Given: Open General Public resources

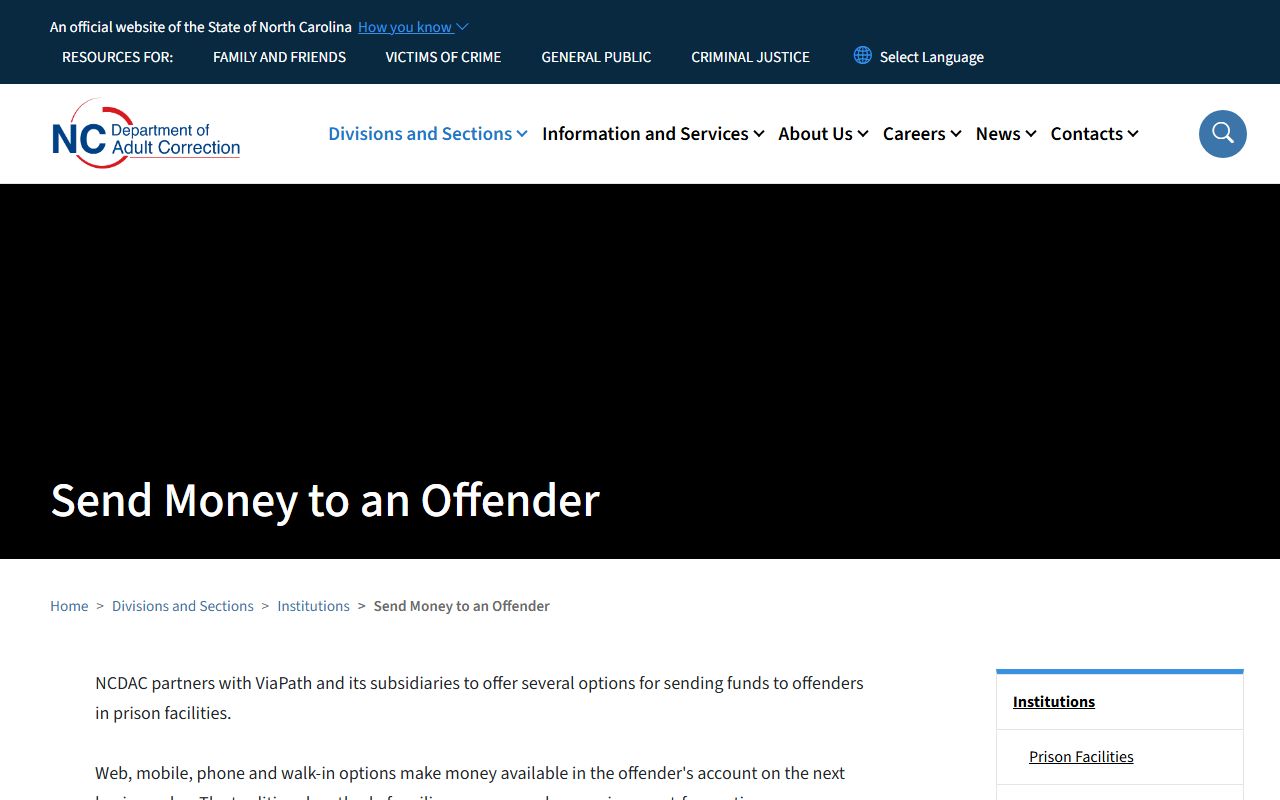Looking at the screenshot, I should (x=596, y=57).
